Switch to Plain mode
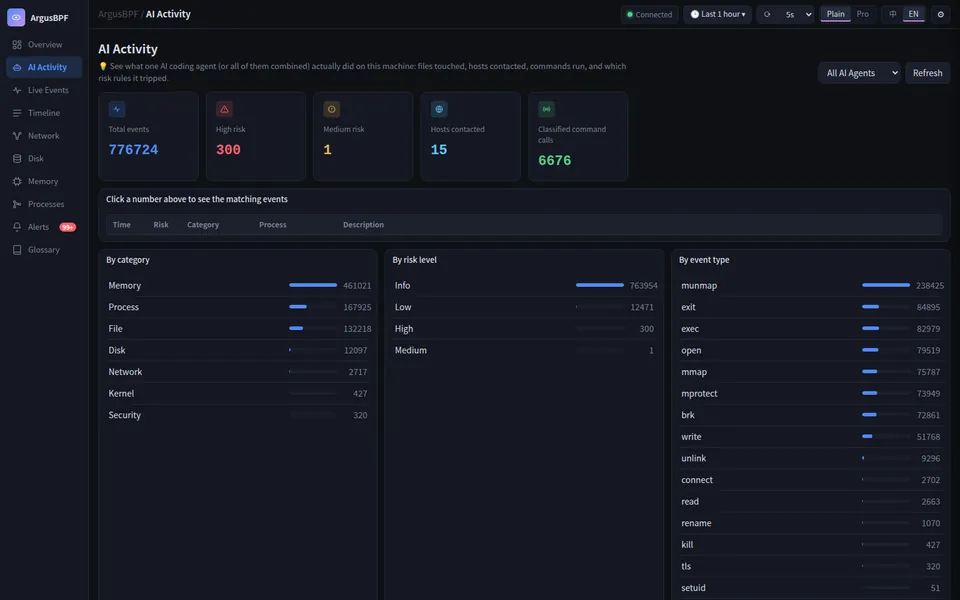This screenshot has width=960, height=600. click(835, 14)
